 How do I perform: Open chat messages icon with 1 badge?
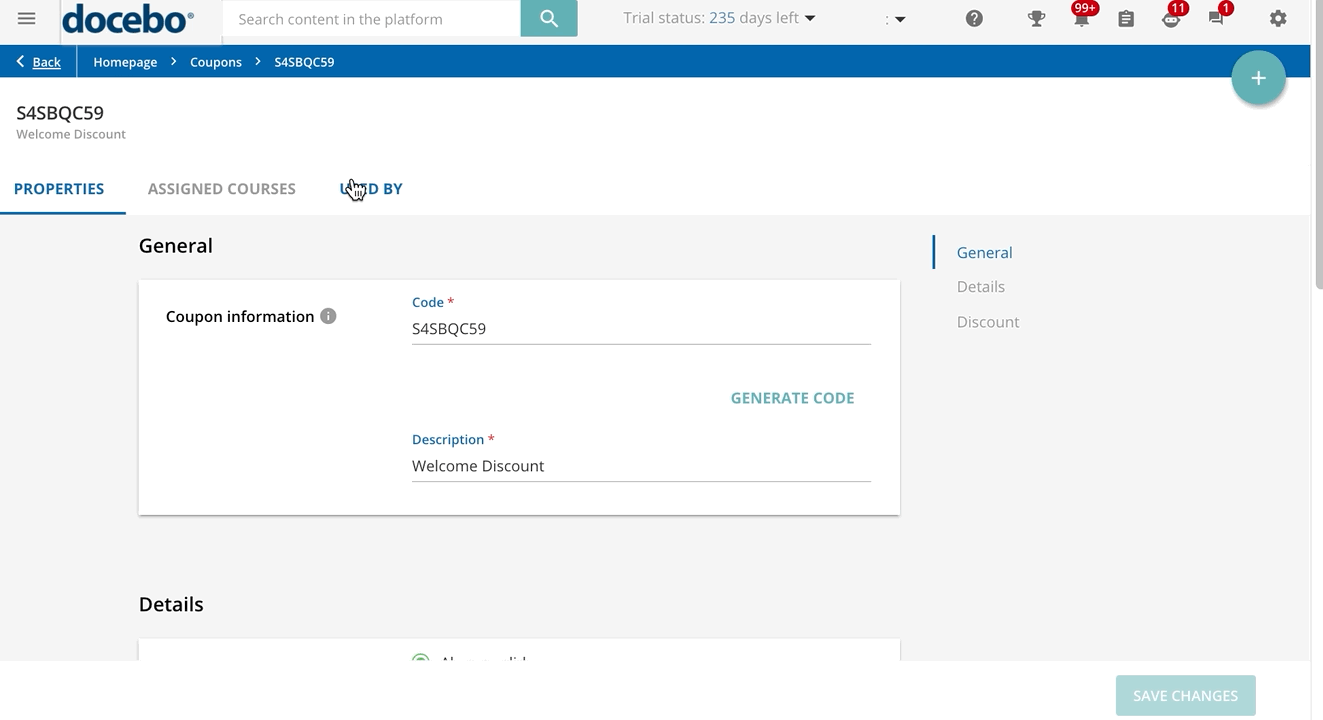(x=1216, y=19)
